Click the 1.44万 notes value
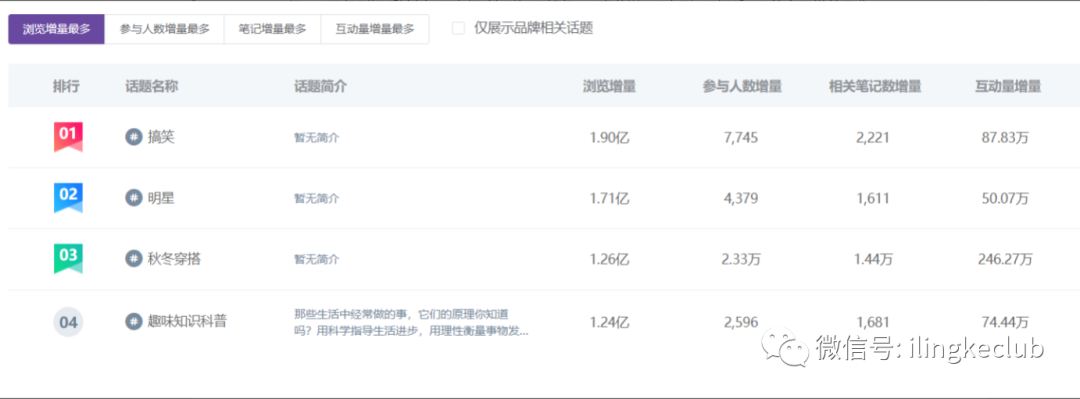Viewport: 1080px width, 399px height. [873, 259]
